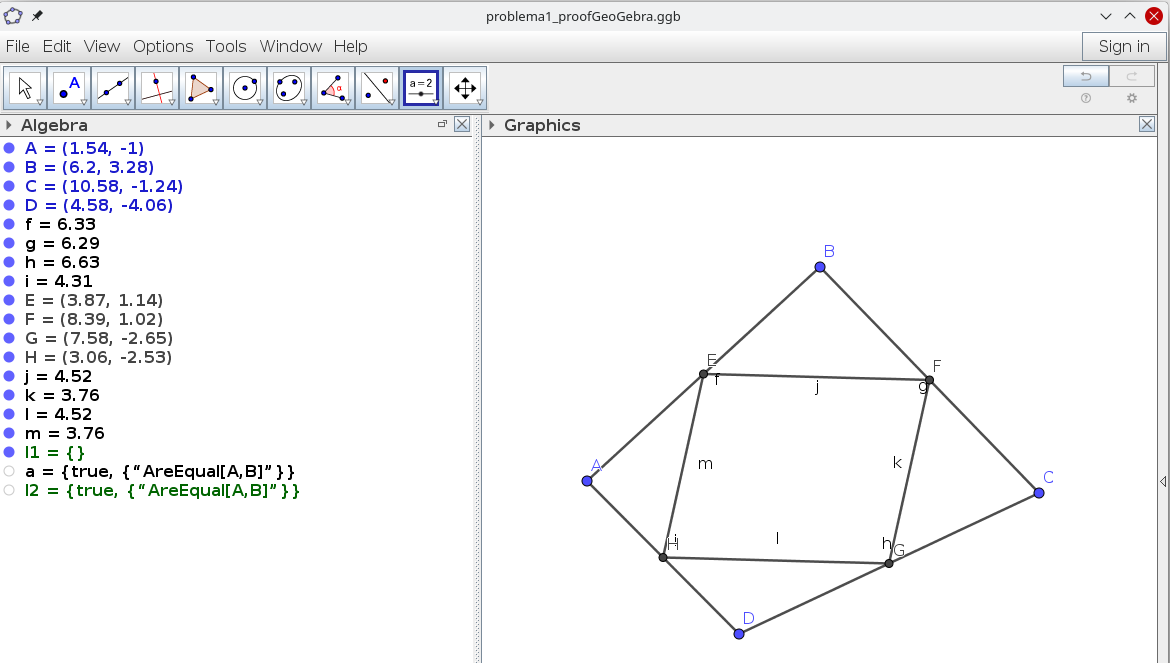Open the Polygon tool dropdown arrow

click(x=216, y=102)
